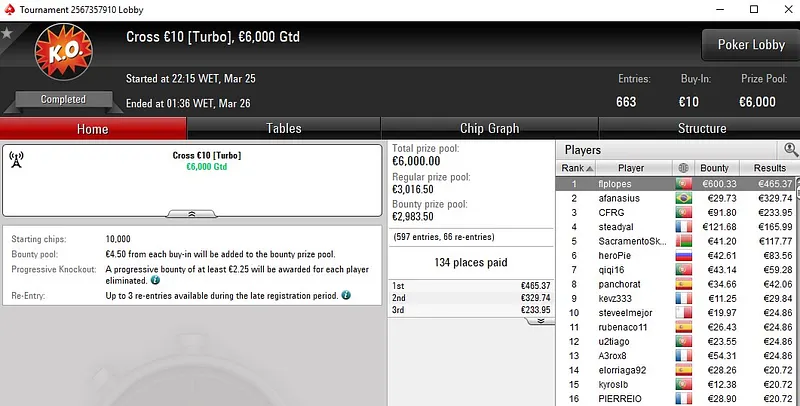Image resolution: width=800 pixels, height=406 pixels.
Task: Select player steadyal row
Action: point(630,227)
